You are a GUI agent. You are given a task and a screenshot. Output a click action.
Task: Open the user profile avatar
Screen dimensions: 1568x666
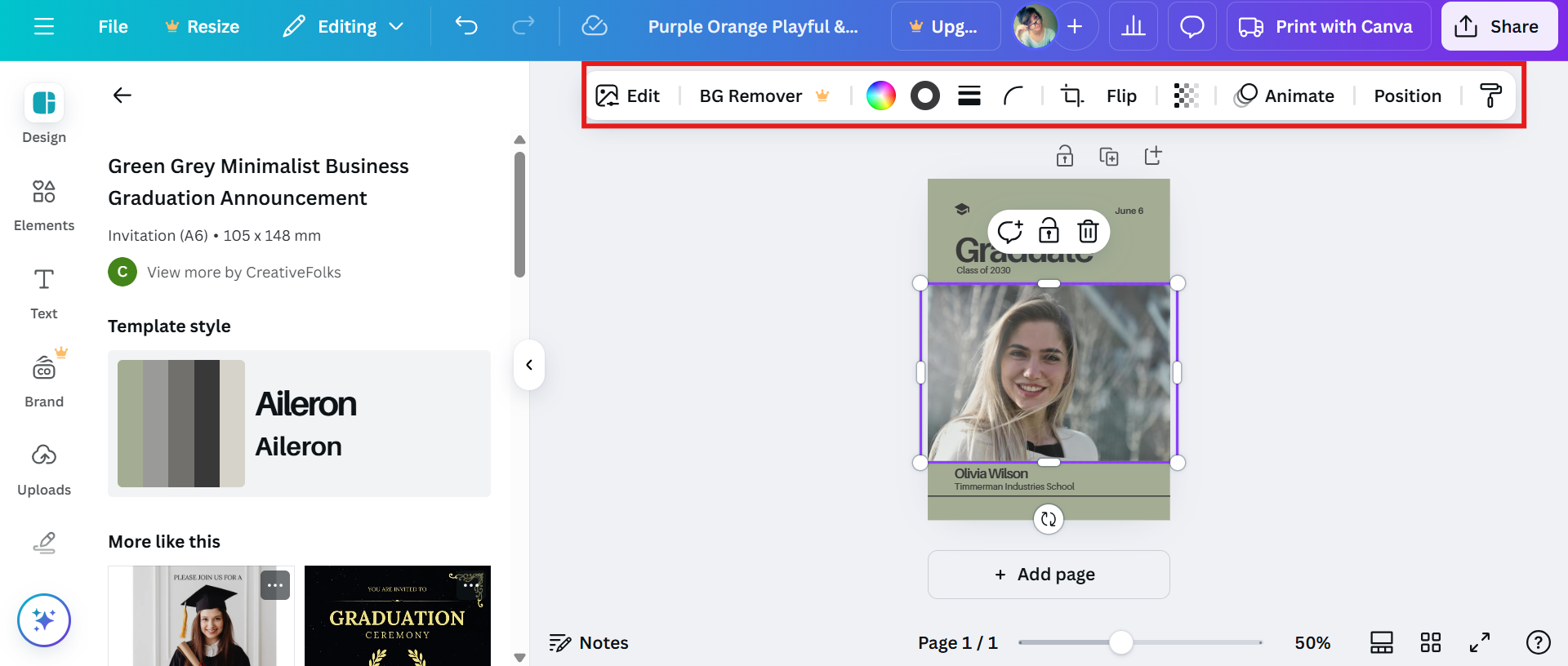coord(1034,27)
